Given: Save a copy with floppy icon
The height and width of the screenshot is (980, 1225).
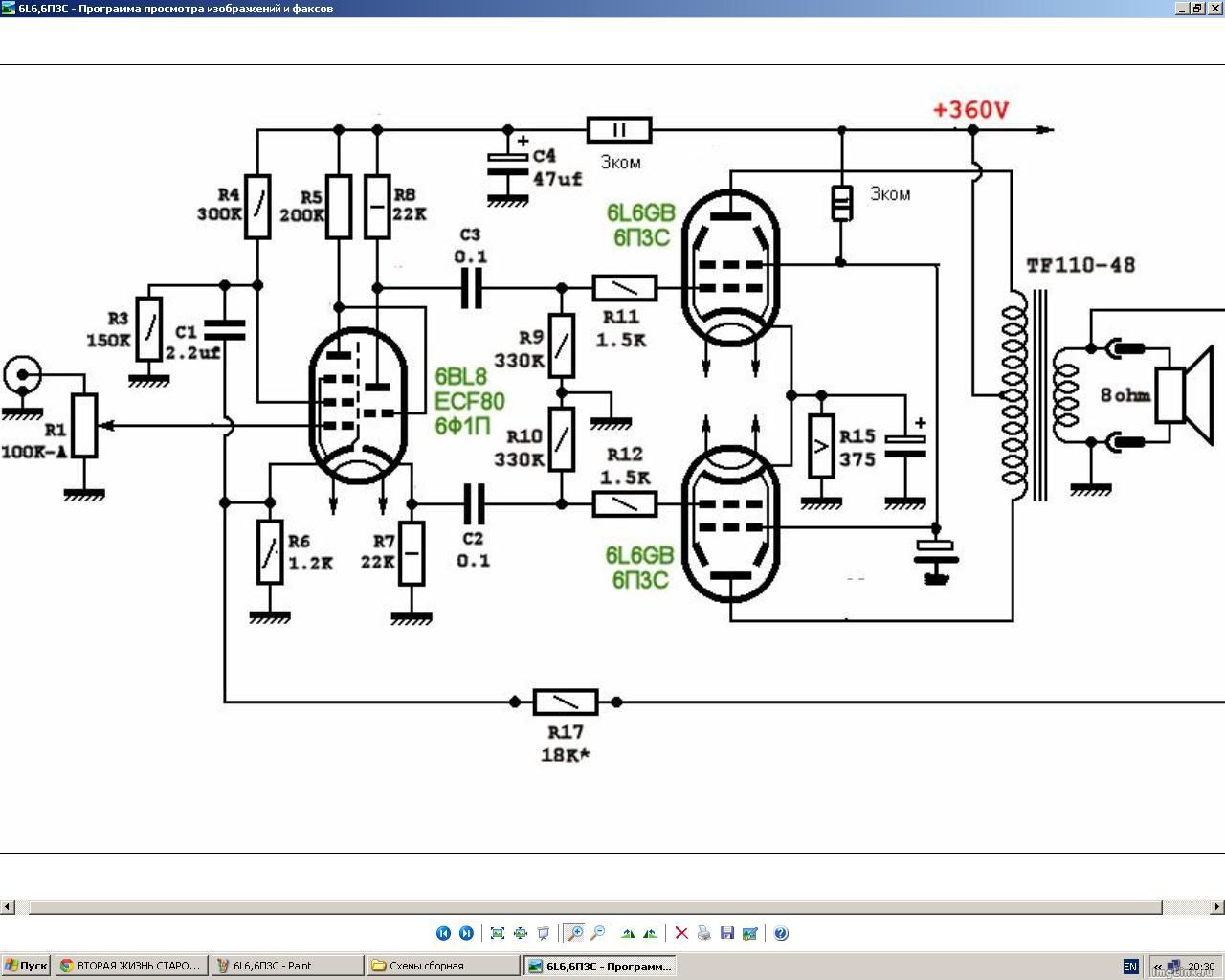Looking at the screenshot, I should point(727,933).
